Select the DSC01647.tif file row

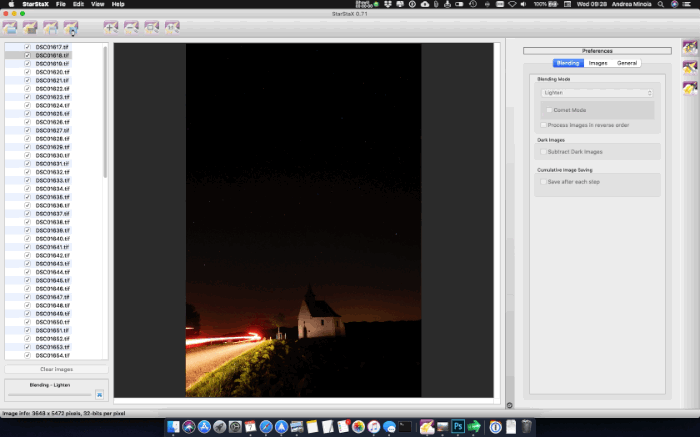38,297
